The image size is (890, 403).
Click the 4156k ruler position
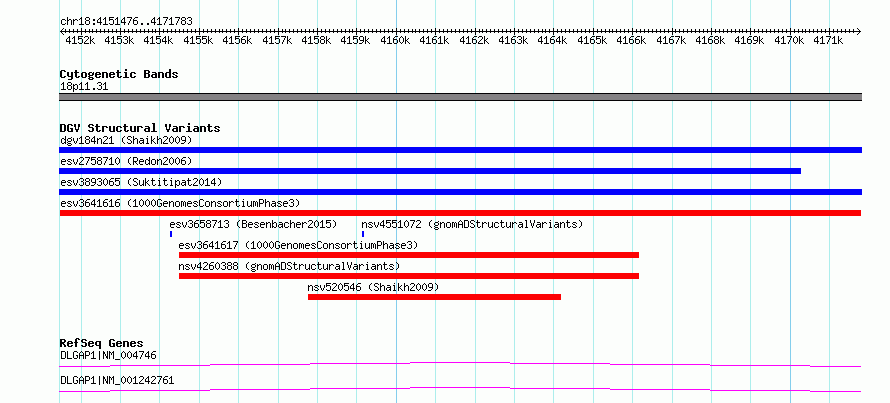pos(238,40)
